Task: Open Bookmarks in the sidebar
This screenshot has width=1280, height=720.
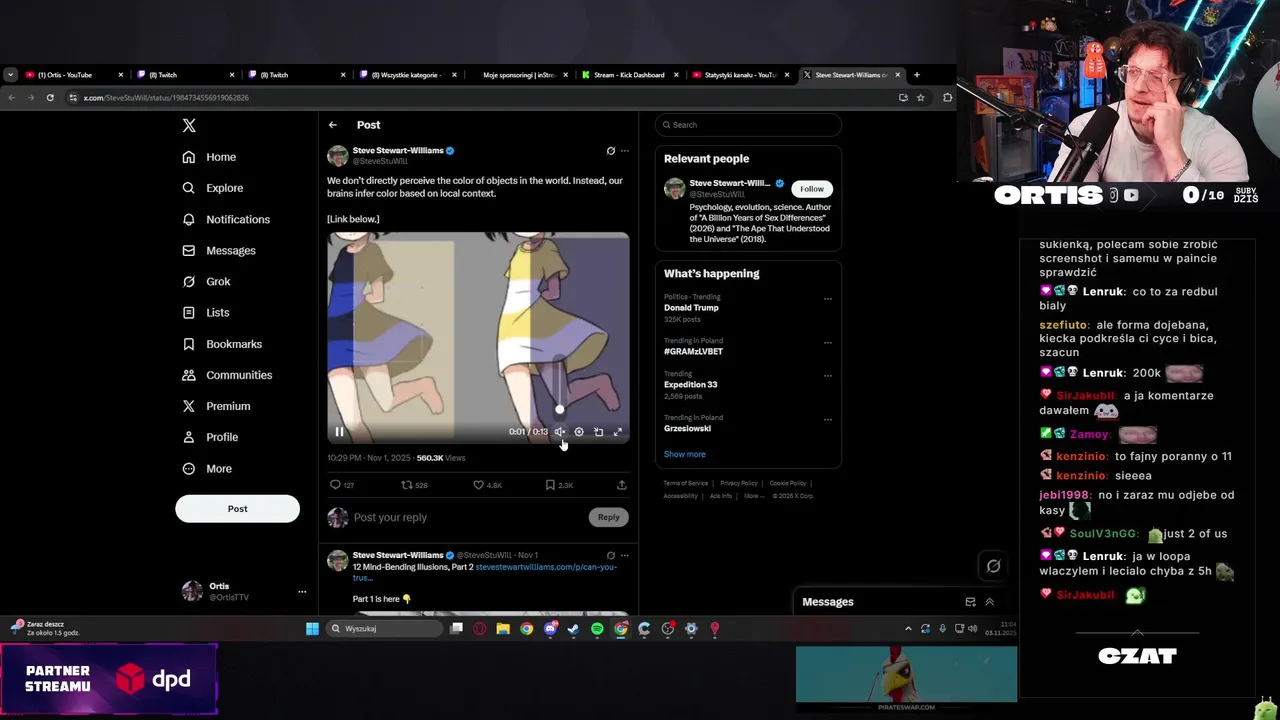Action: [x=222, y=344]
